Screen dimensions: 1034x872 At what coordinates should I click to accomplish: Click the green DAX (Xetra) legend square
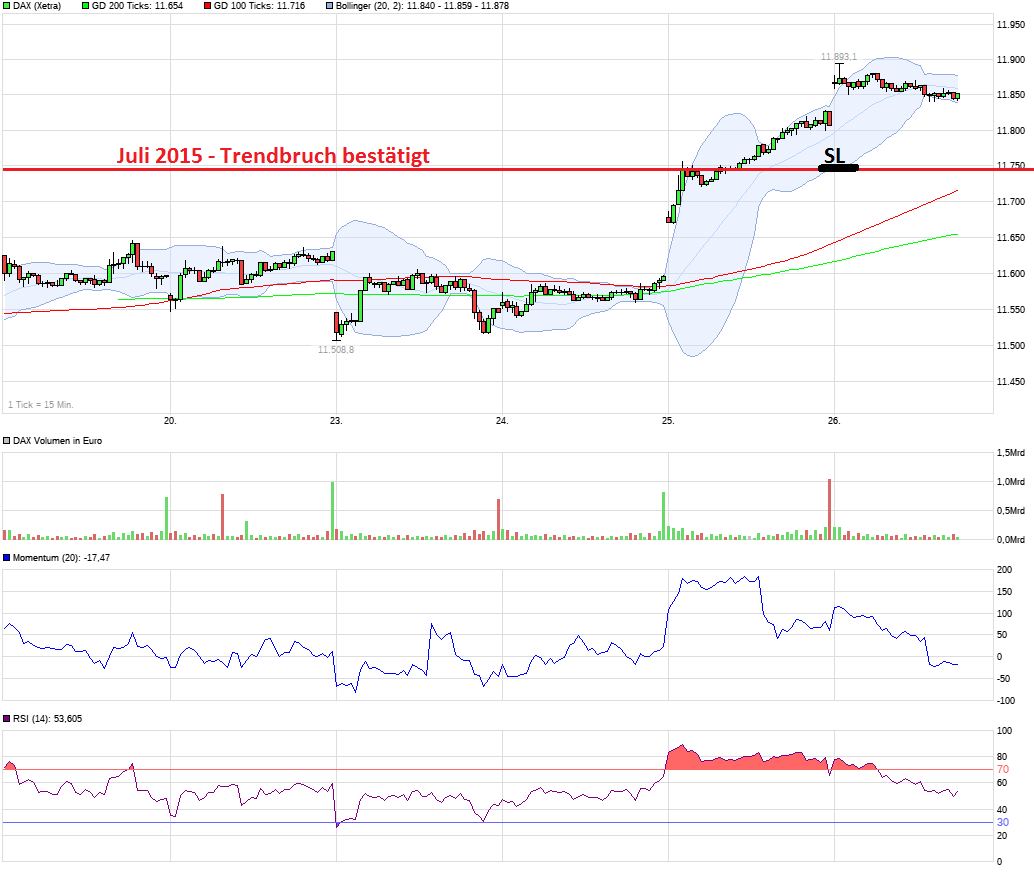(7, 6)
